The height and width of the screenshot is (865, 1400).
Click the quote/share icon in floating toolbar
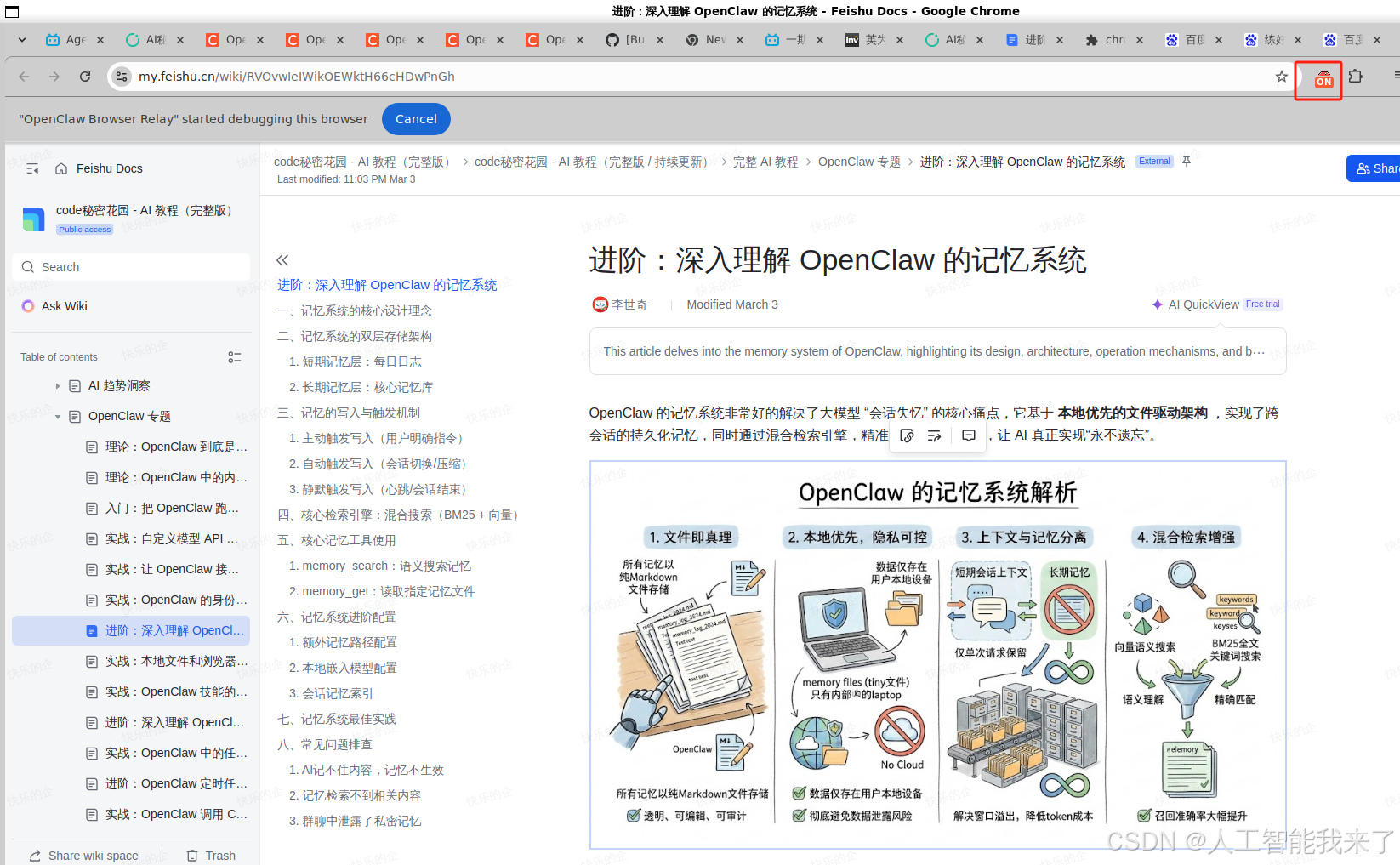pyautogui.click(x=935, y=435)
